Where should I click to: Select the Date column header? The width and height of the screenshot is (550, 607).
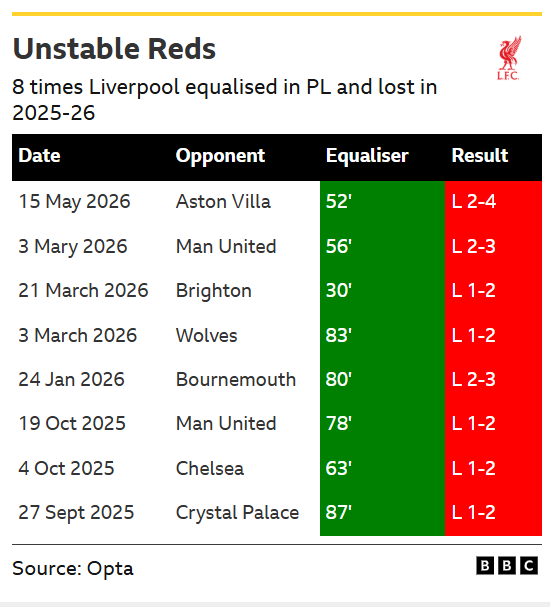pyautogui.click(x=39, y=156)
